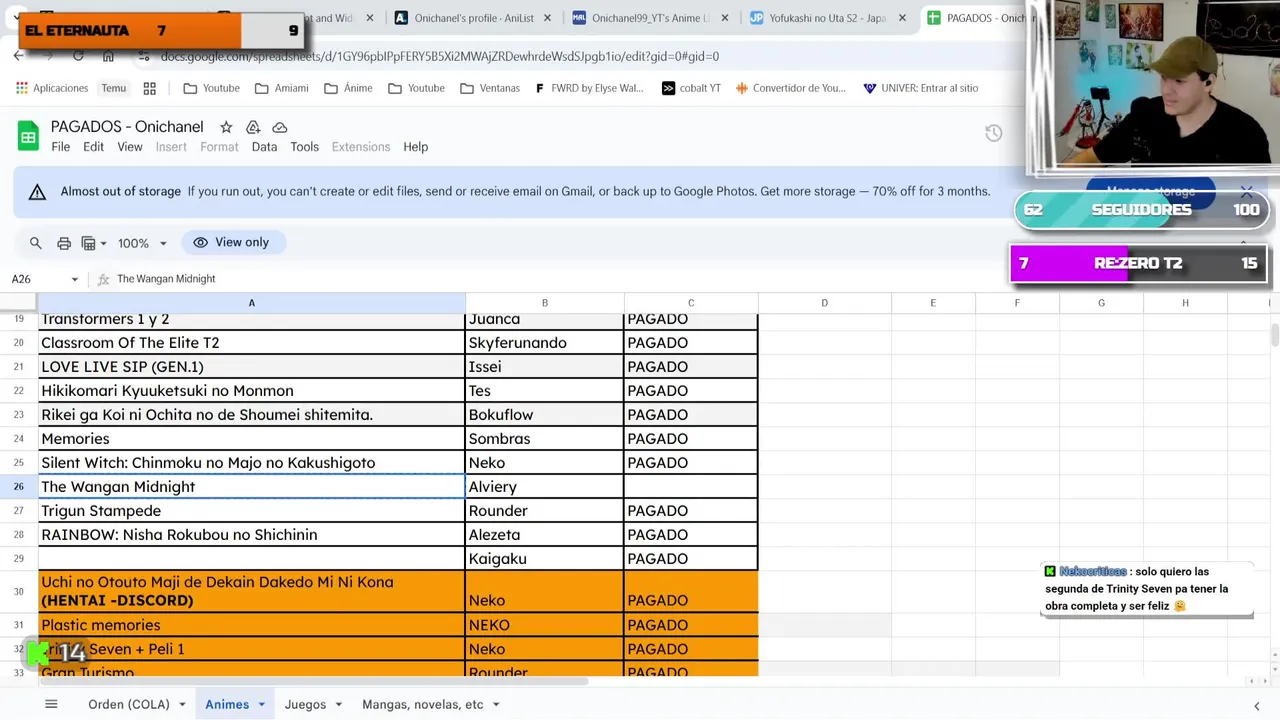Switch to the Orden (COLA) sheet

click(x=129, y=704)
